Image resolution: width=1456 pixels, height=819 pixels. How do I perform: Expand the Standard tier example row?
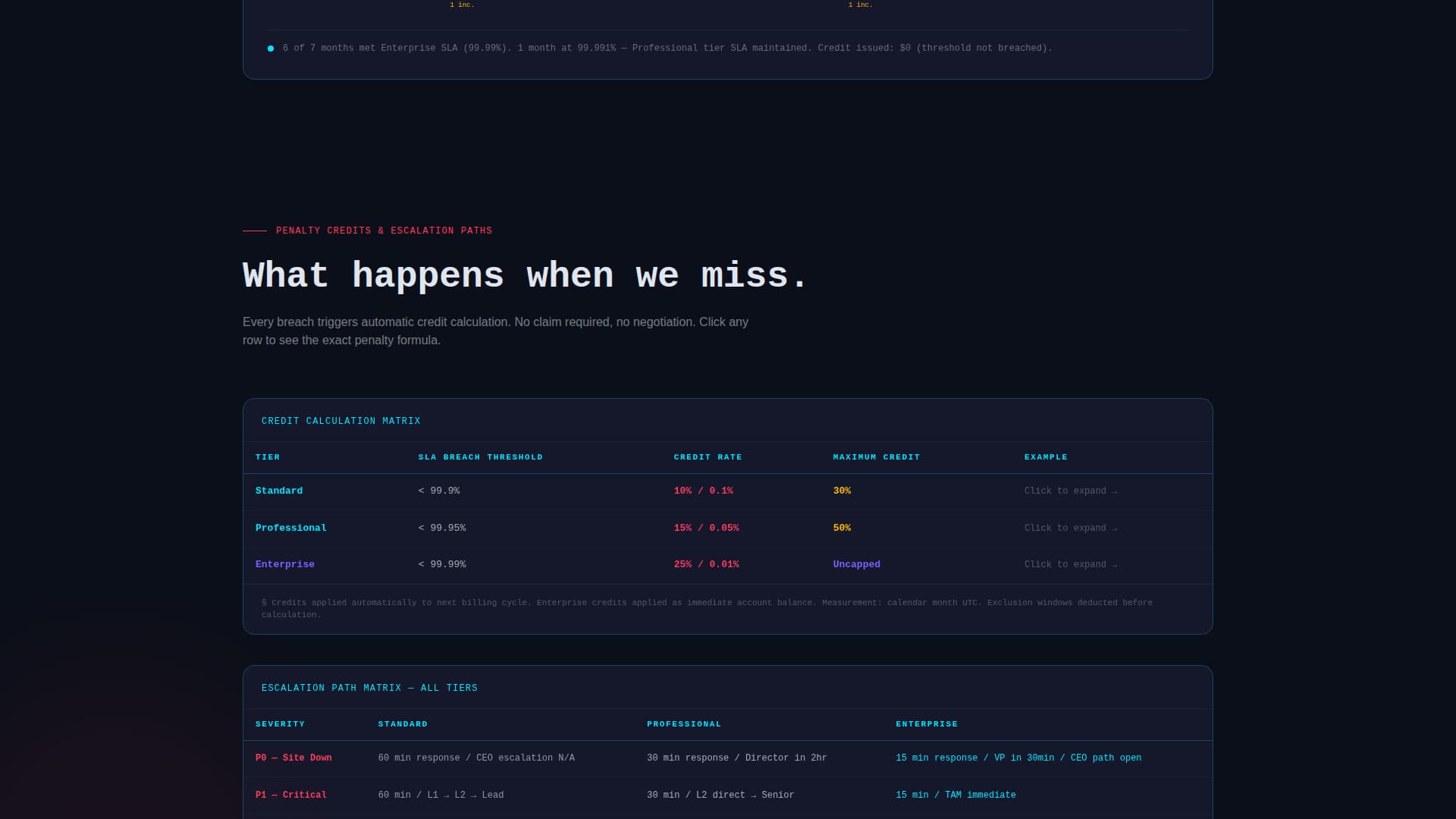click(x=1070, y=491)
